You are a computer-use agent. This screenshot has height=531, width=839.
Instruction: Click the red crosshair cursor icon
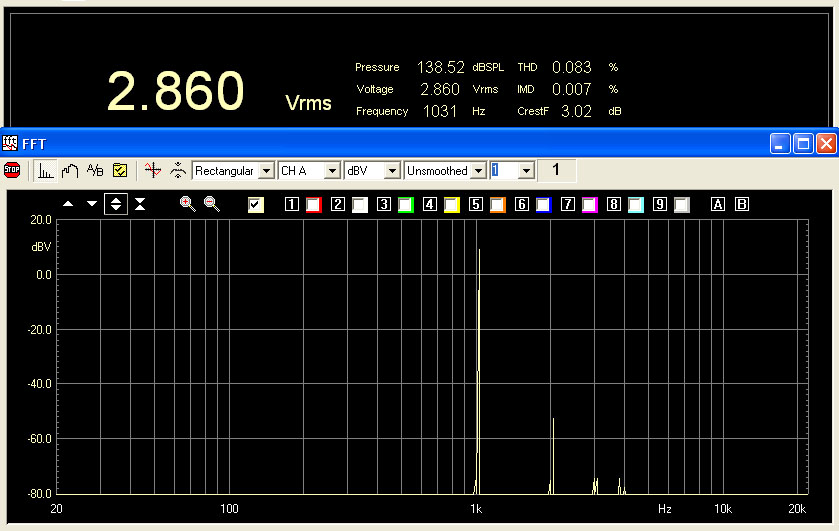[152, 170]
